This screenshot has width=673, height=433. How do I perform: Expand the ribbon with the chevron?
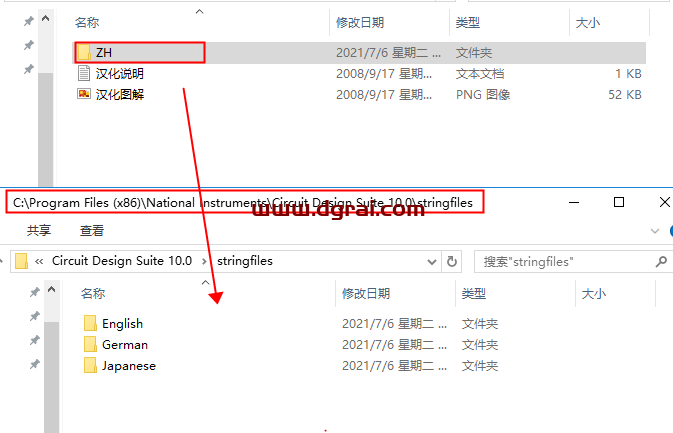point(655,231)
